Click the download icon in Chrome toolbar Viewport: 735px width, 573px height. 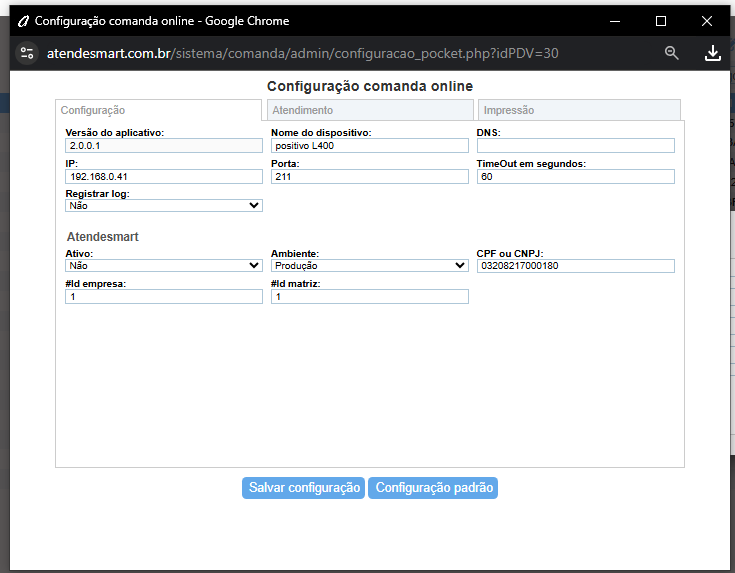[x=713, y=53]
